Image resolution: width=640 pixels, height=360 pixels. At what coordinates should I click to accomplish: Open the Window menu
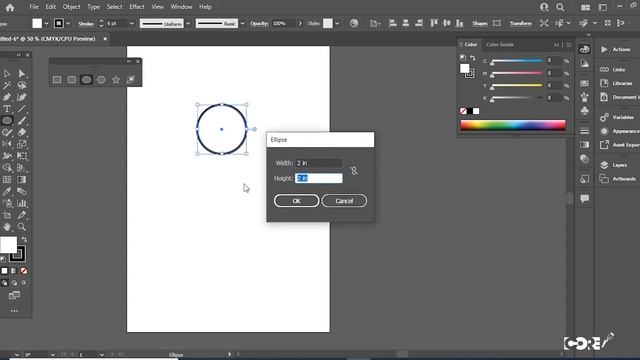181,7
